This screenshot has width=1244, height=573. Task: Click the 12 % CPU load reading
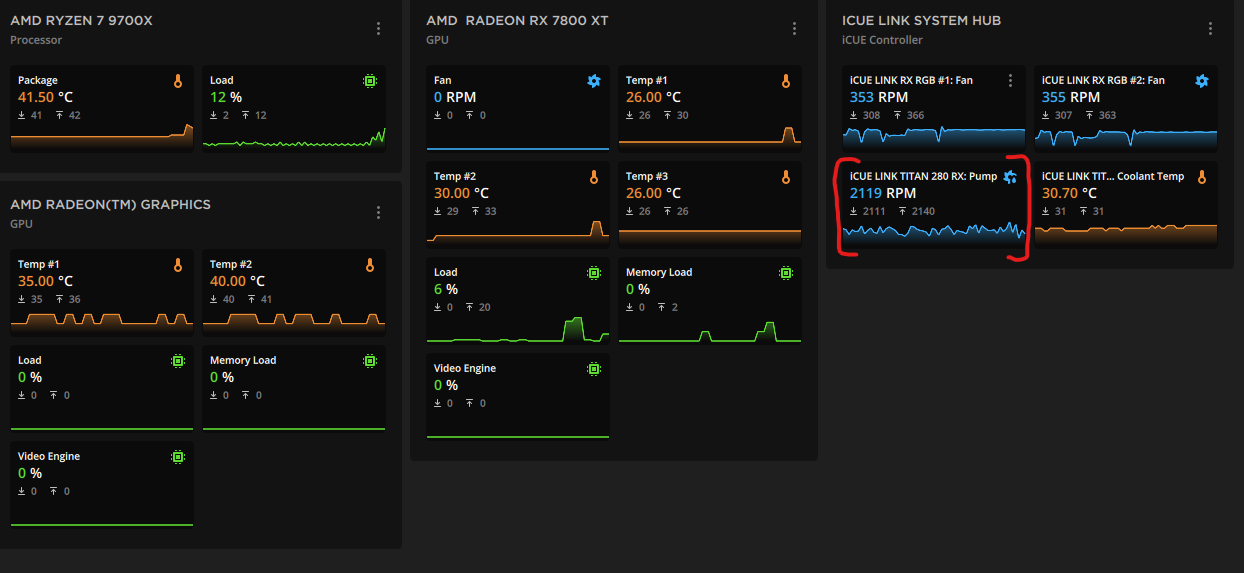[x=226, y=97]
